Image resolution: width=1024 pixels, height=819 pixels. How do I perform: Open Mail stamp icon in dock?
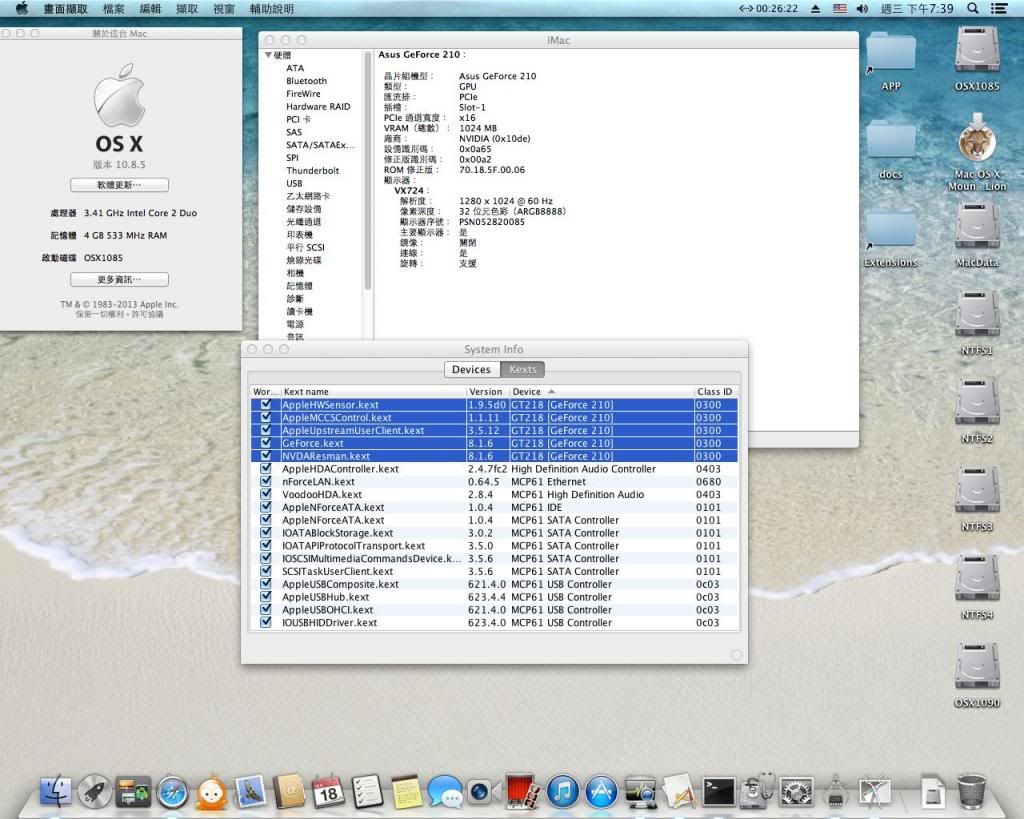click(x=250, y=791)
